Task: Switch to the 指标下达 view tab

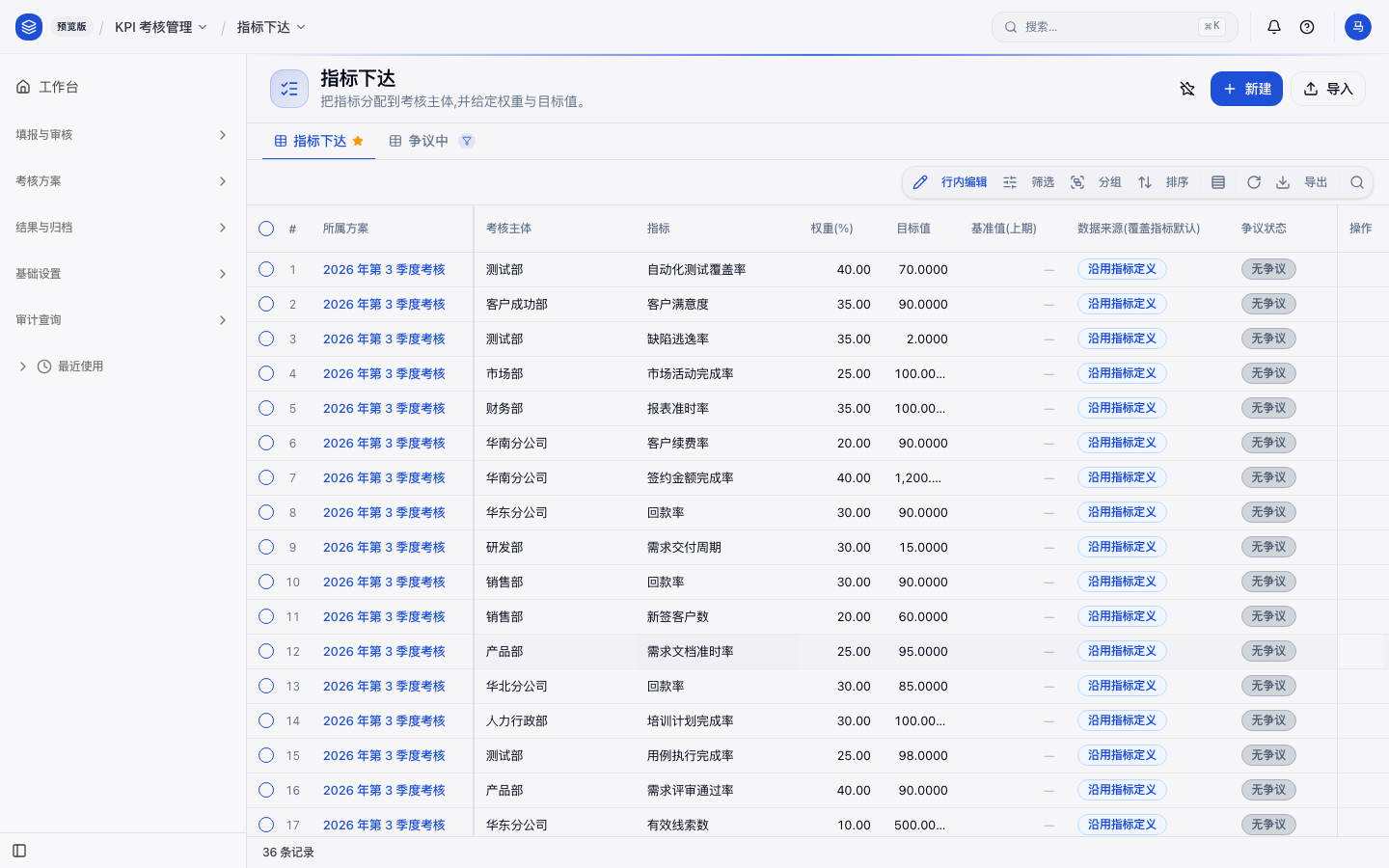Action: pyautogui.click(x=318, y=141)
